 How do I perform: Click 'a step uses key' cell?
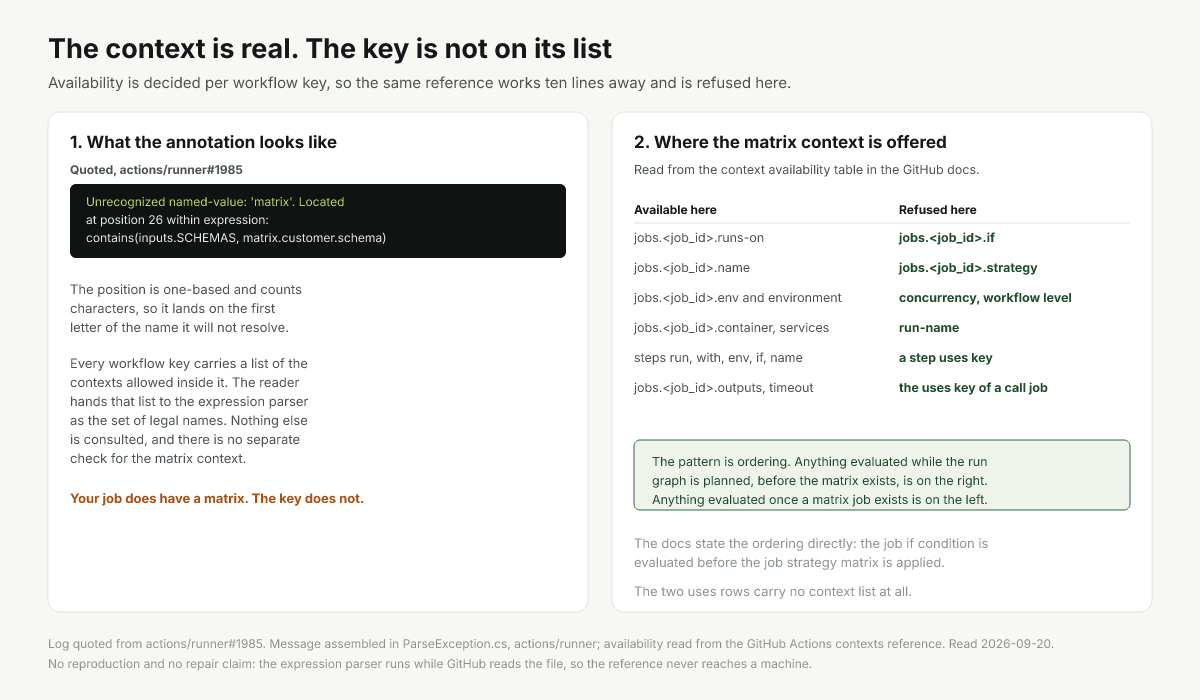tap(946, 358)
